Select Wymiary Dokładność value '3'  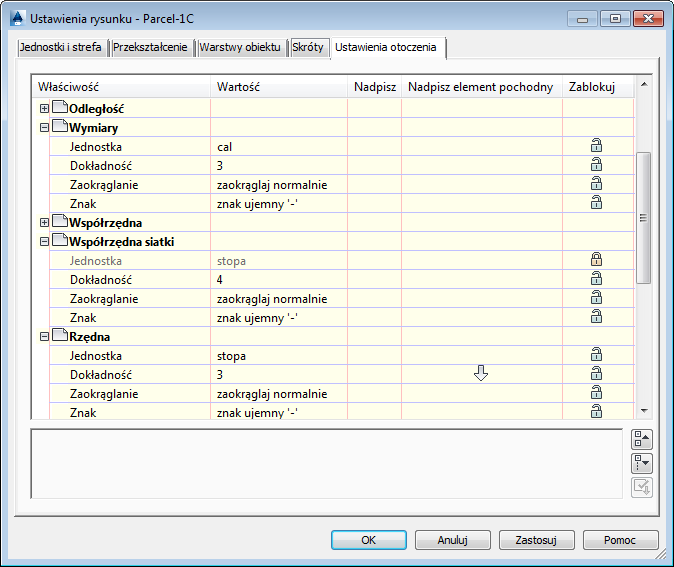click(279, 166)
